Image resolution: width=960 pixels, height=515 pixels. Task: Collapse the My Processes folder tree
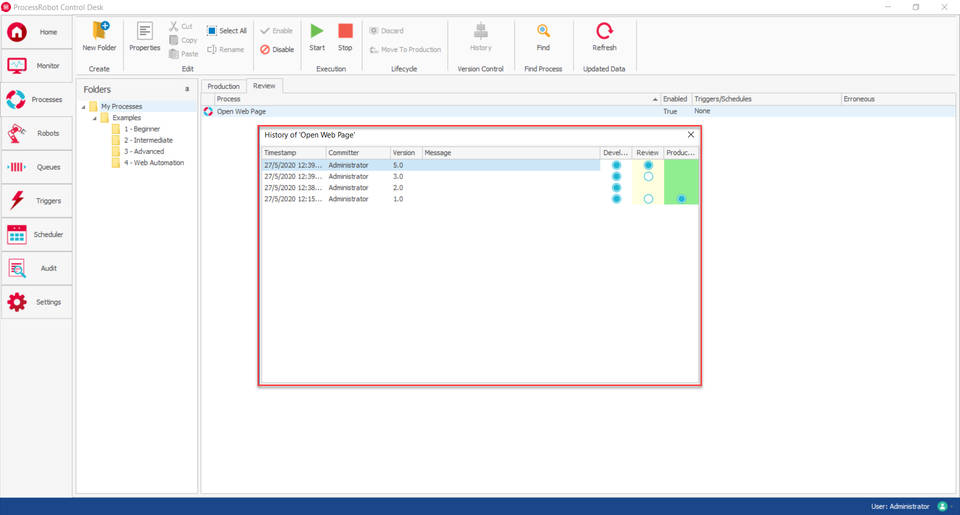coord(84,107)
